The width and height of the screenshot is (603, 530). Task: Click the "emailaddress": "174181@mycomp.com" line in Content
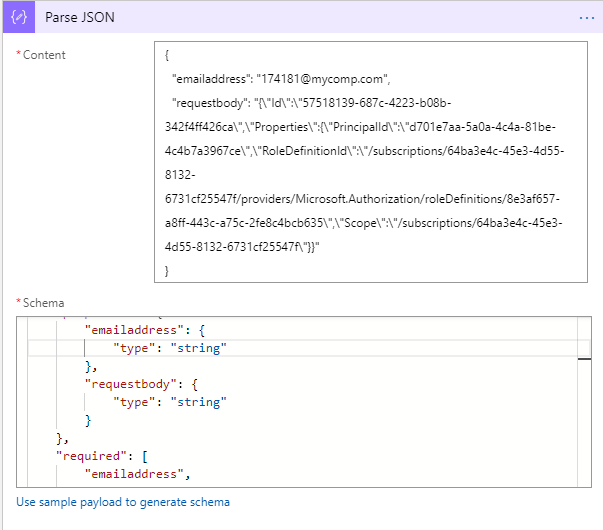point(281,79)
